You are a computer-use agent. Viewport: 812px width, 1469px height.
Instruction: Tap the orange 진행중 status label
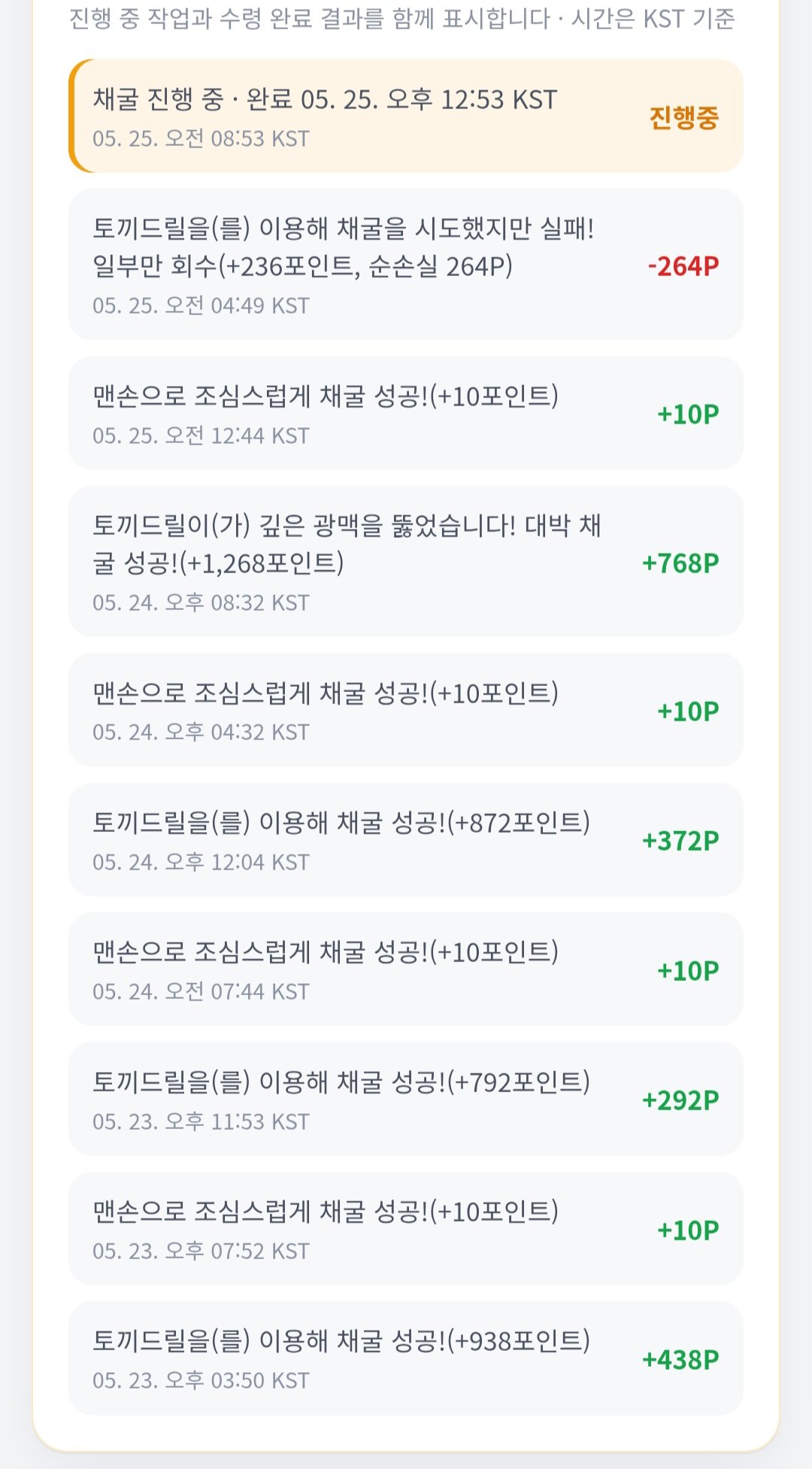[x=684, y=117]
